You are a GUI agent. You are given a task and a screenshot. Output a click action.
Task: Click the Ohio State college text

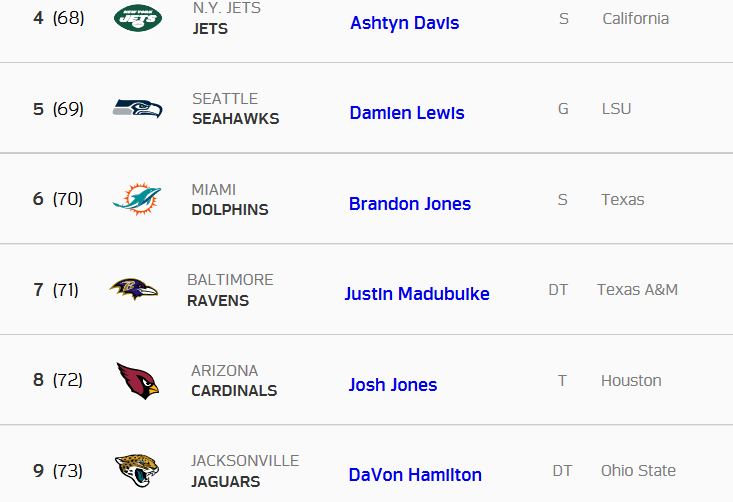pos(638,471)
